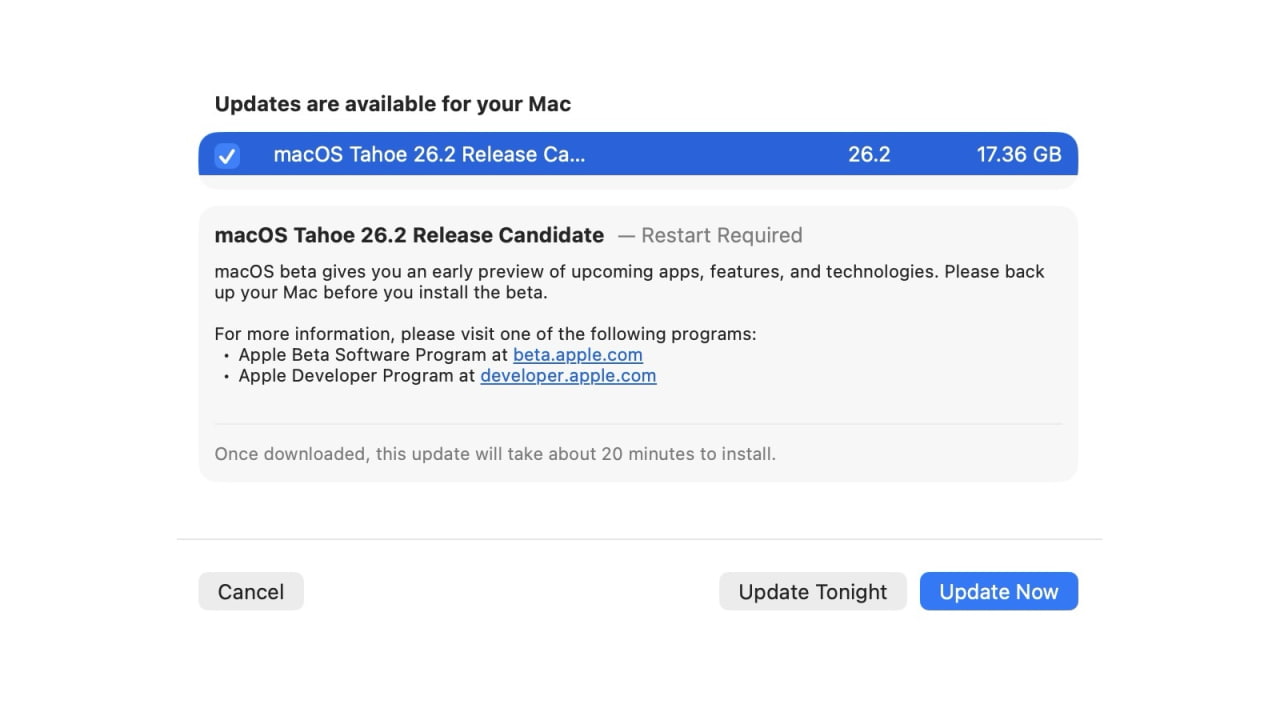Click the truncated update title in the blue row
1280x720 pixels.
point(430,154)
